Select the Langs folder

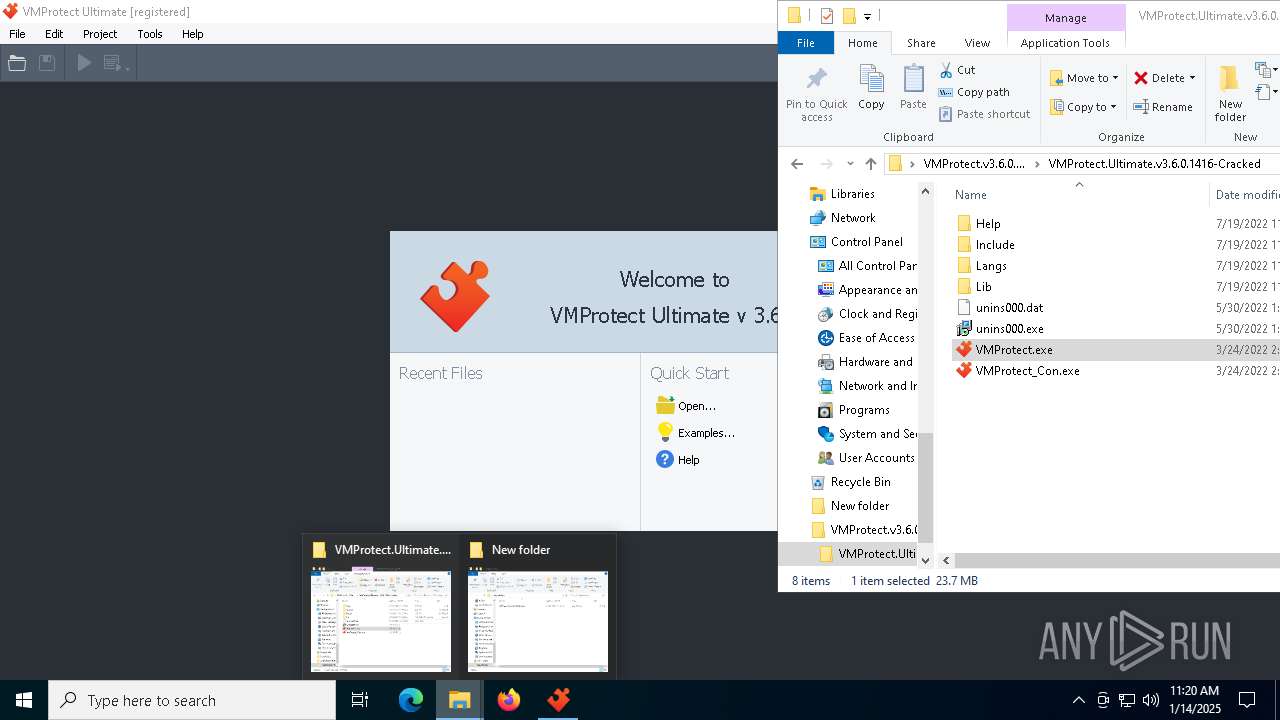[x=991, y=266]
